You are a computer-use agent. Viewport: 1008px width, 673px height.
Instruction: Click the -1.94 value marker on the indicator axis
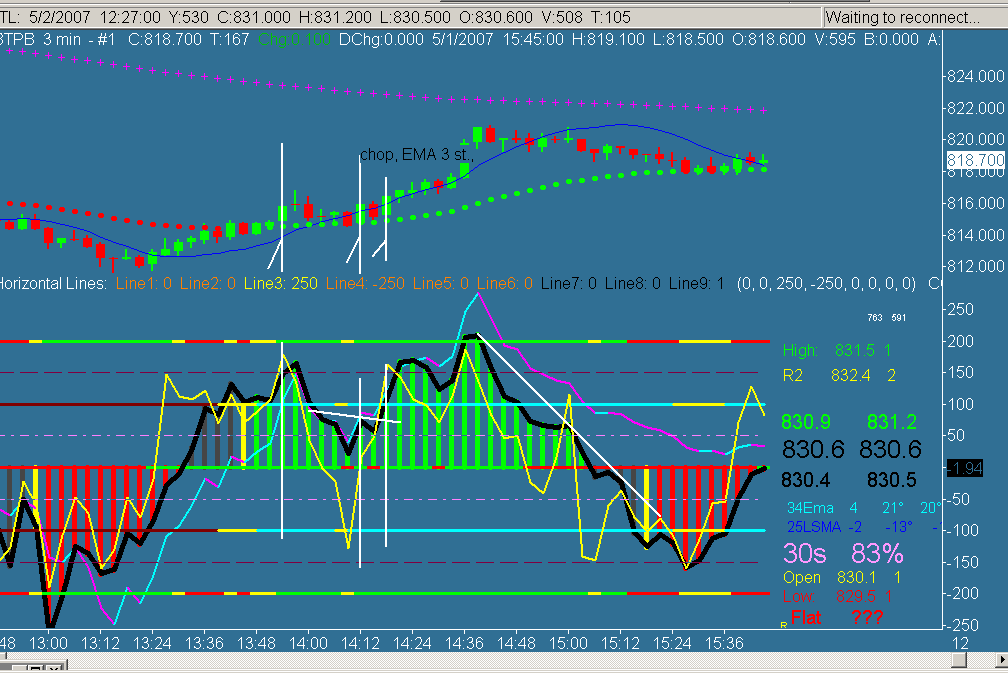point(965,469)
